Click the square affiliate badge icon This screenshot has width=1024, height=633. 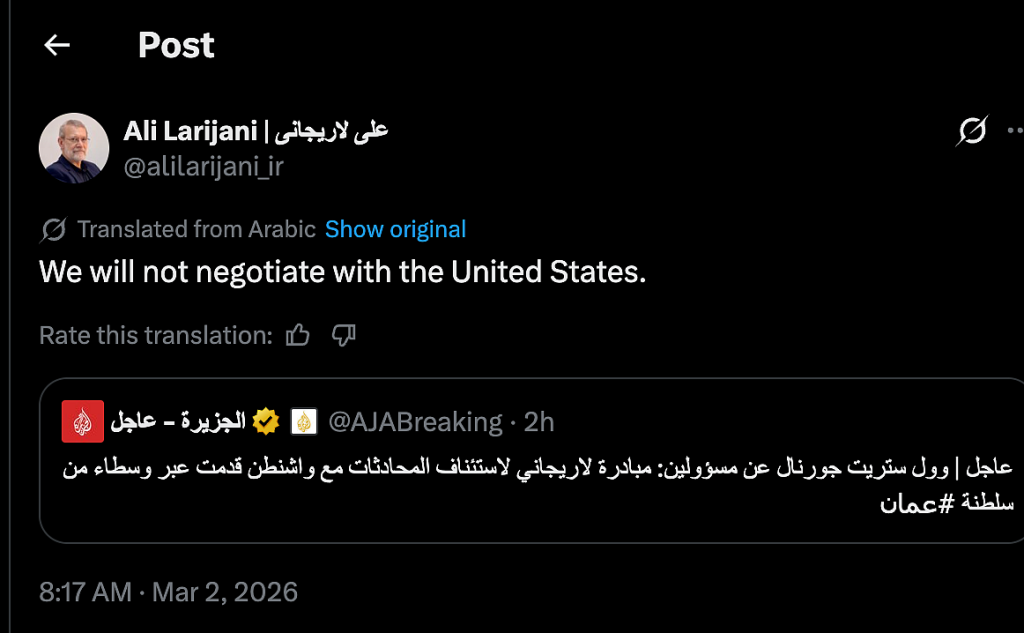[304, 422]
